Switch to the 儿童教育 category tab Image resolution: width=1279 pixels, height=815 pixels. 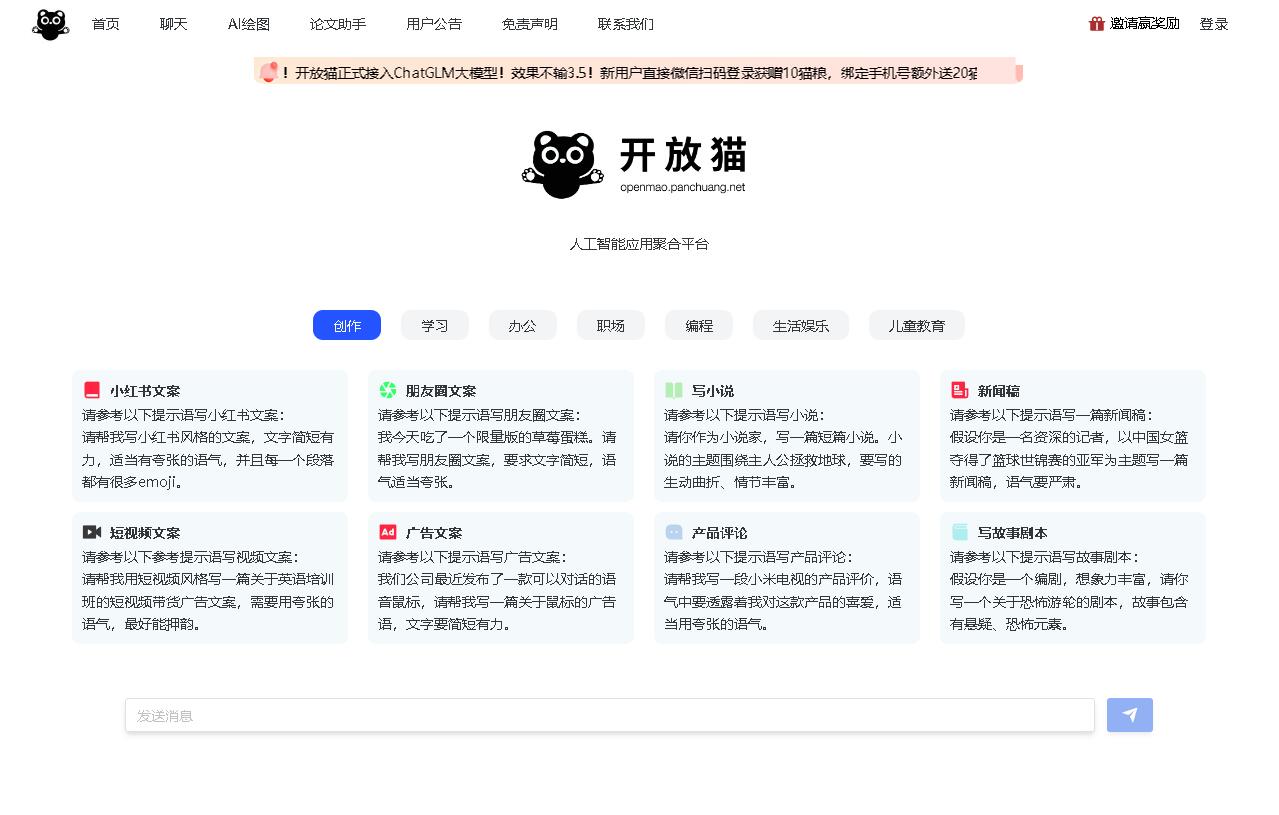click(x=917, y=325)
